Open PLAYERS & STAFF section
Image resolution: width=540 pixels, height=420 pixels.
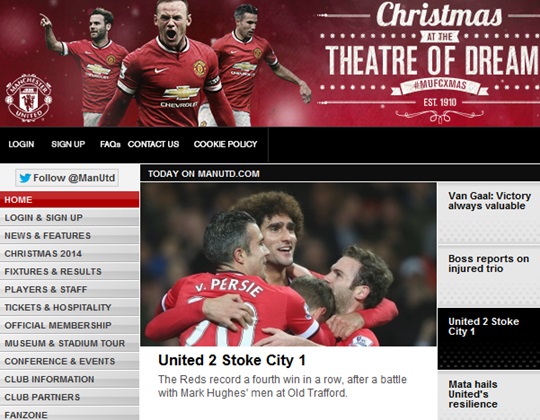point(70,289)
